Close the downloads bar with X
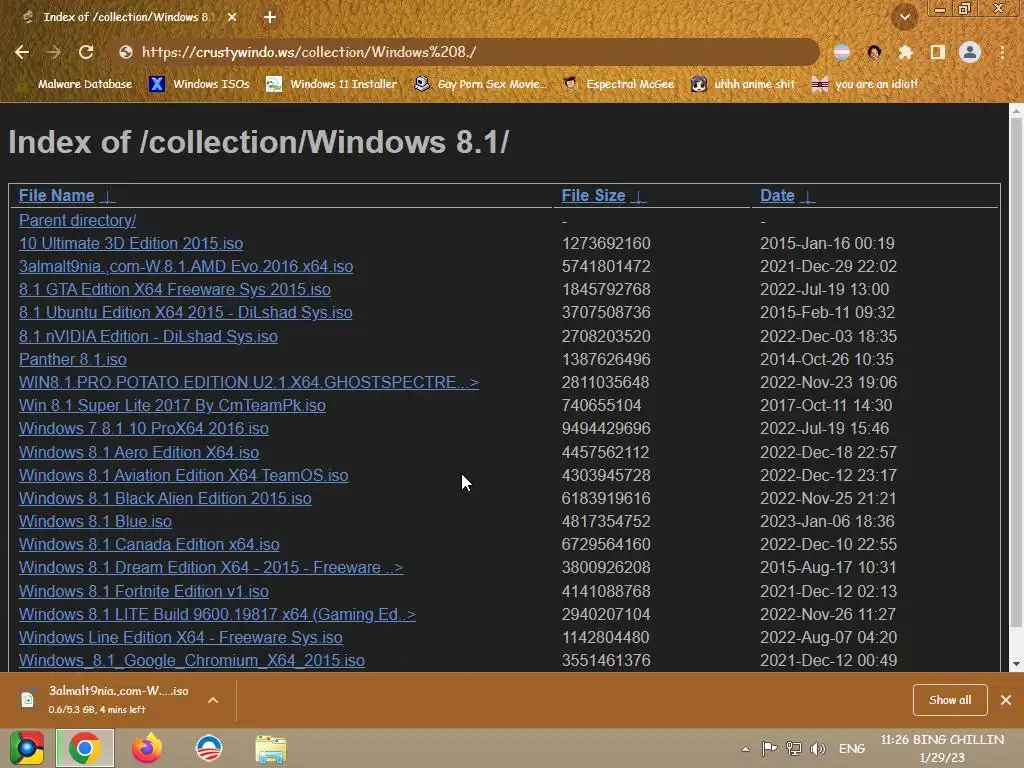 (1006, 700)
